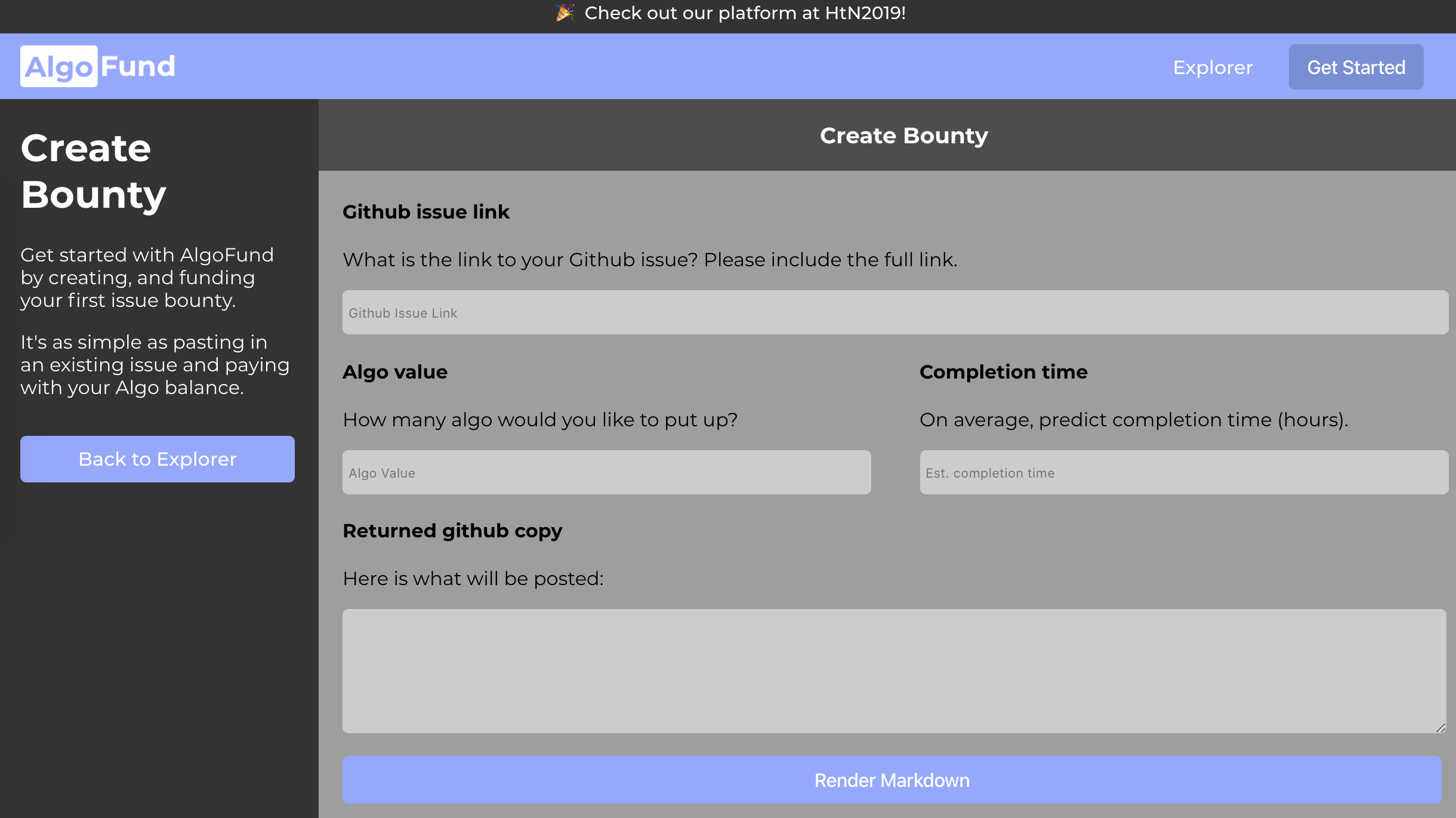Click the Completion time section label

(x=1003, y=372)
